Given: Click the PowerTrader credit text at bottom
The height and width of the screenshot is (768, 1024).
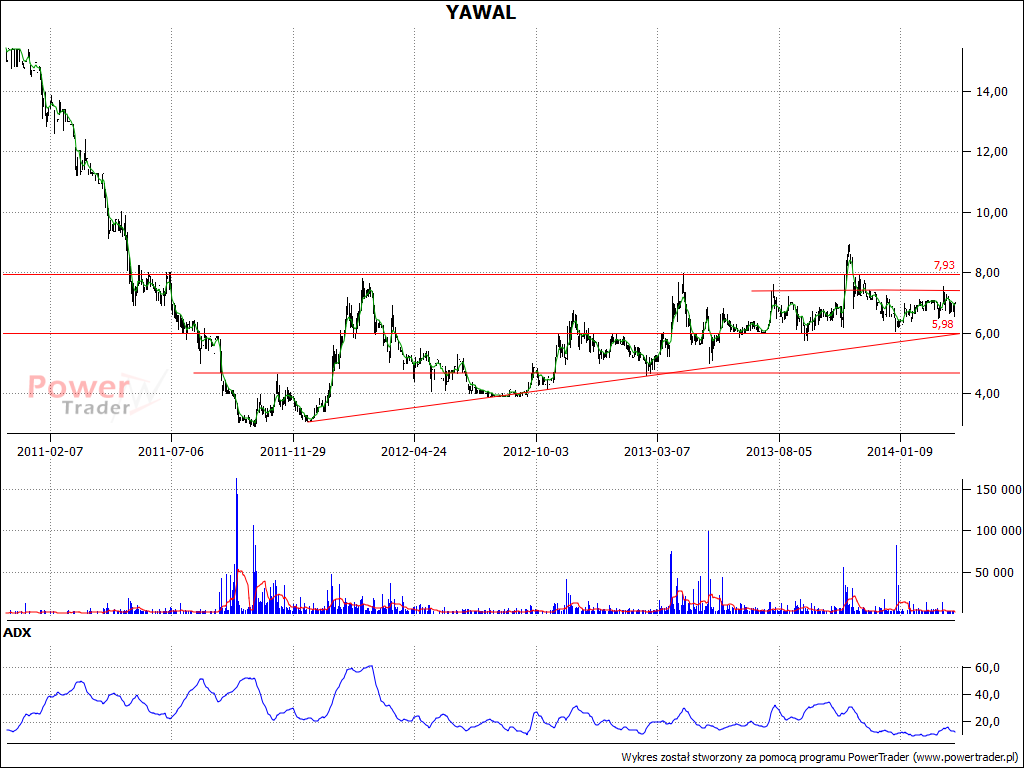Looking at the screenshot, I should pyautogui.click(x=820, y=758).
